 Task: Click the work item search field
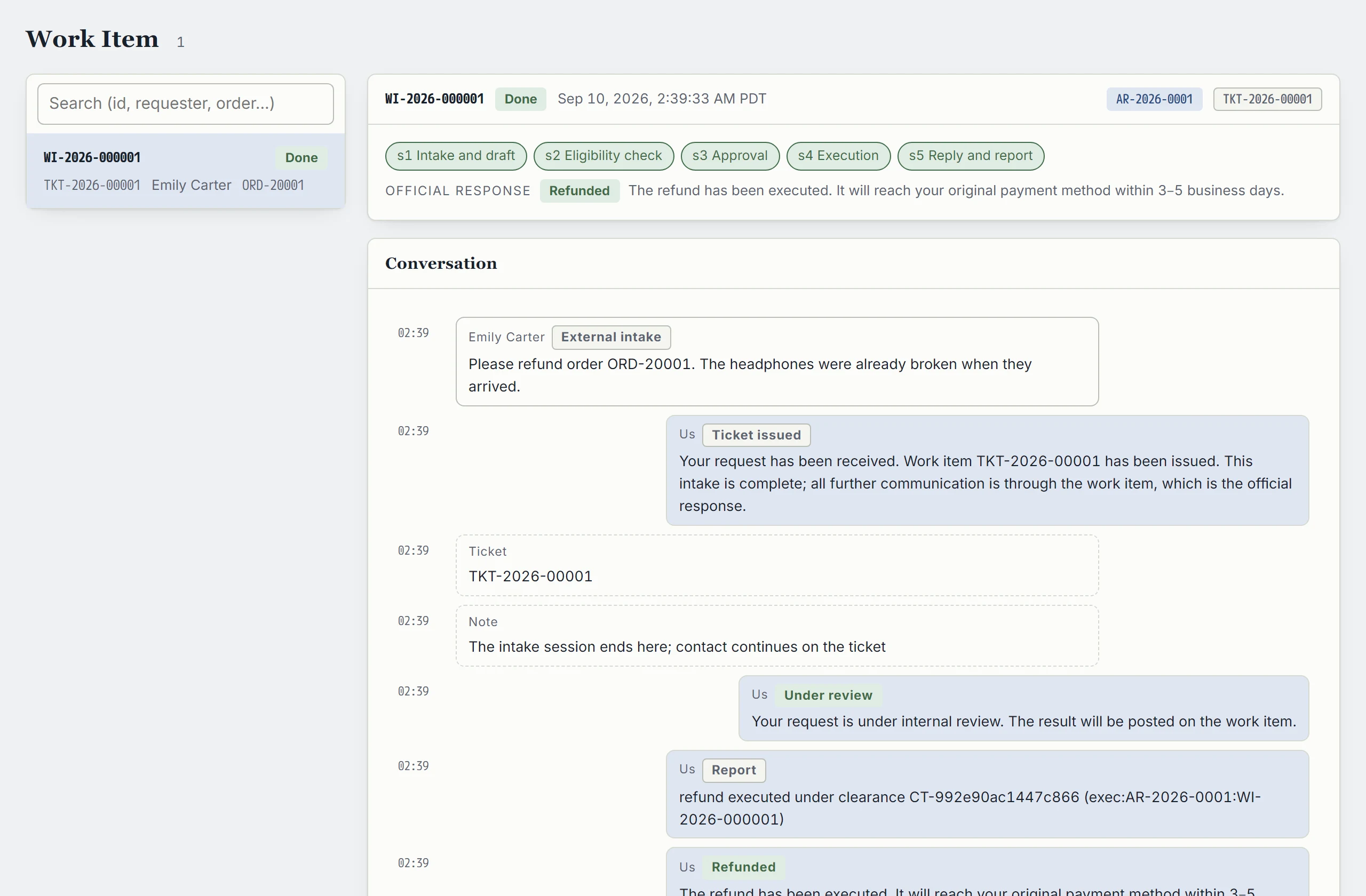pos(185,103)
